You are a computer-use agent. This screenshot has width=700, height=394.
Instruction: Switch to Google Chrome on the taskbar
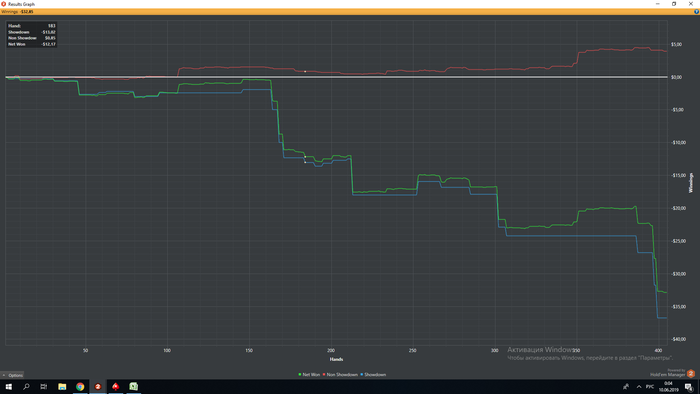coord(80,387)
